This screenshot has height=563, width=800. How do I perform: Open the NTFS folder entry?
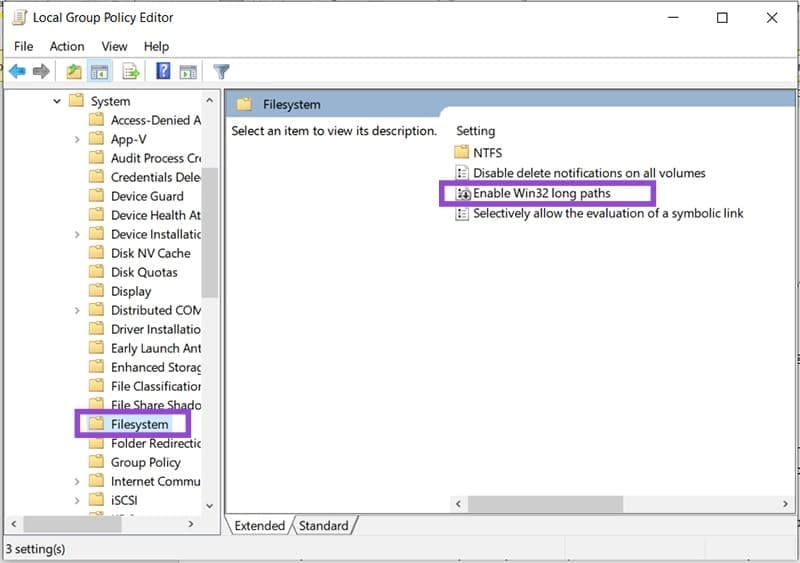[x=487, y=153]
